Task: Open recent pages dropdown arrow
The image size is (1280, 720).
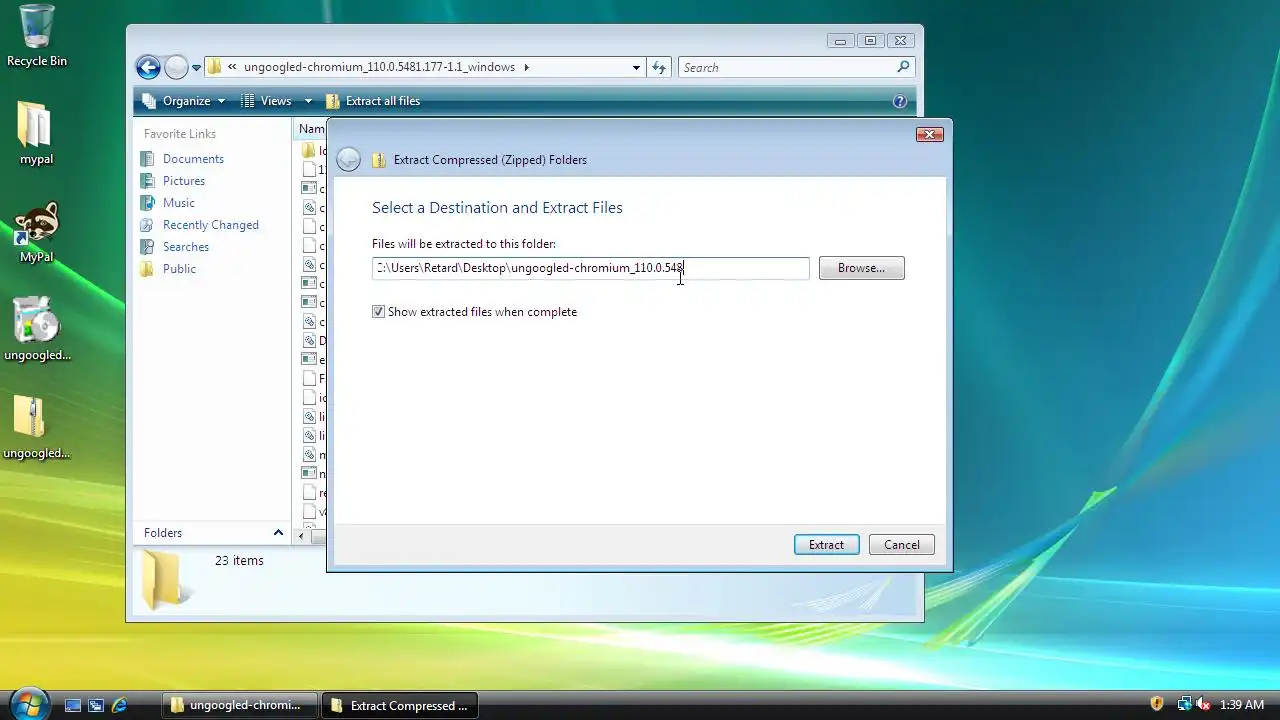Action: pyautogui.click(x=195, y=68)
